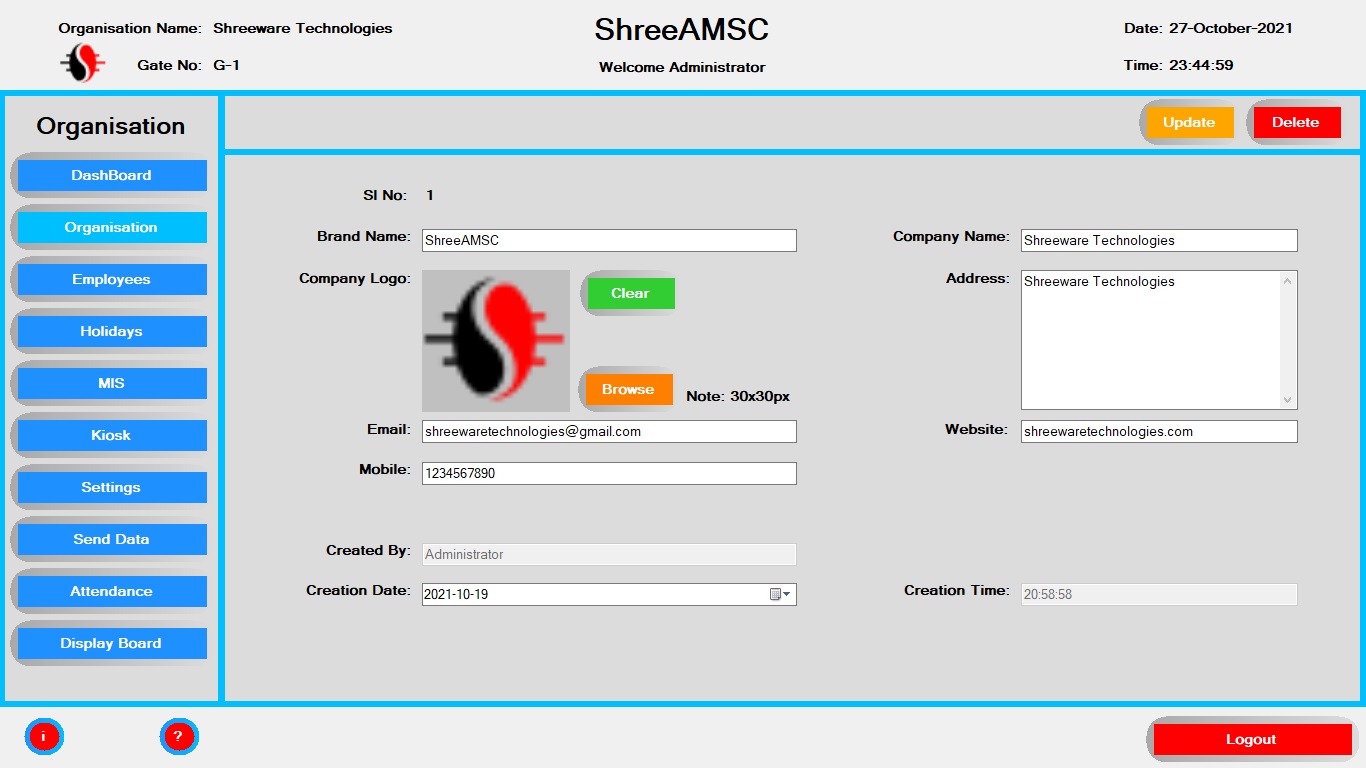Open the Creation Date calendar dropdown

(781, 595)
